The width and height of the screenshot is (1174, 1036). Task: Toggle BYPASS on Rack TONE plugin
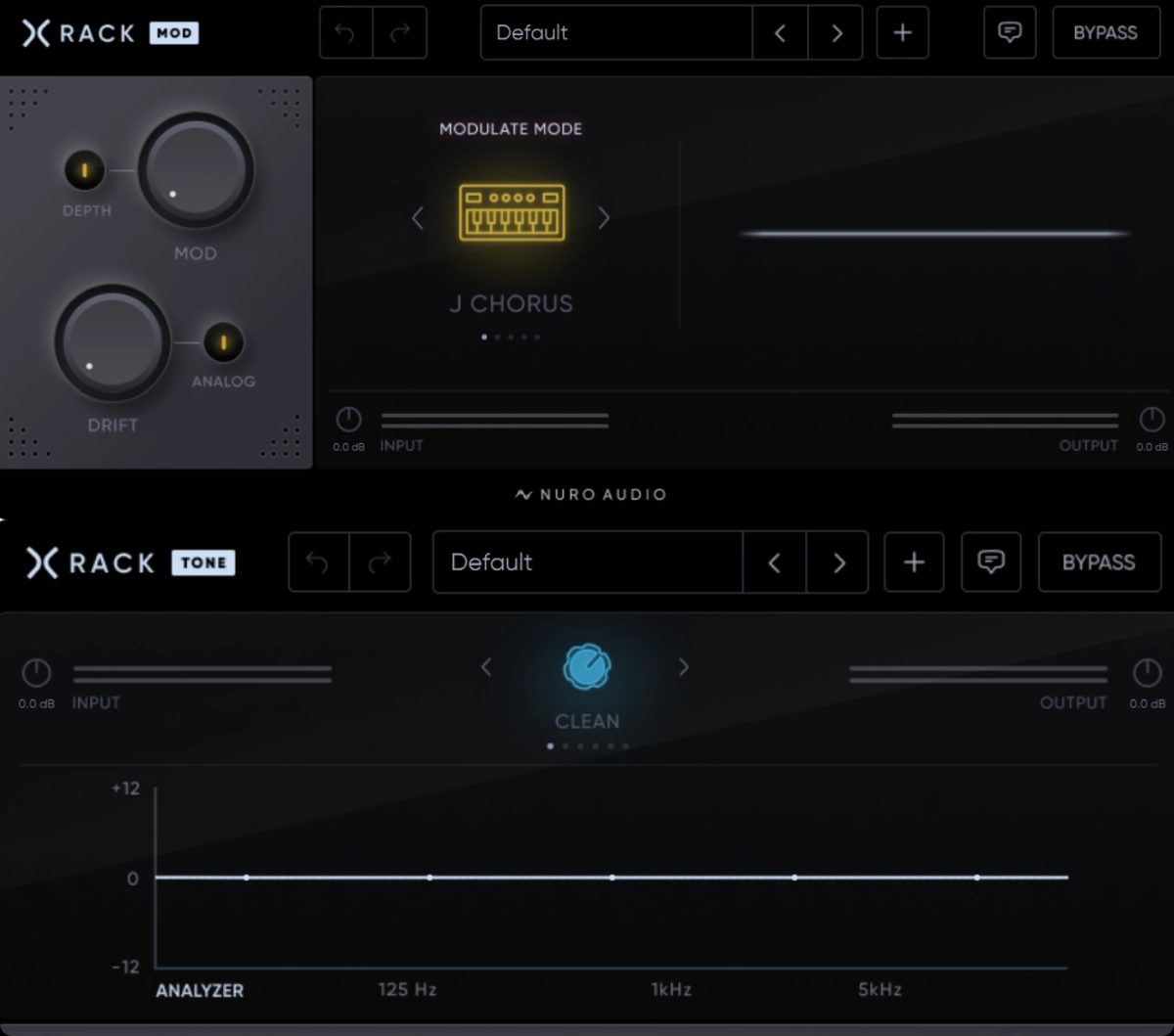tap(1099, 563)
